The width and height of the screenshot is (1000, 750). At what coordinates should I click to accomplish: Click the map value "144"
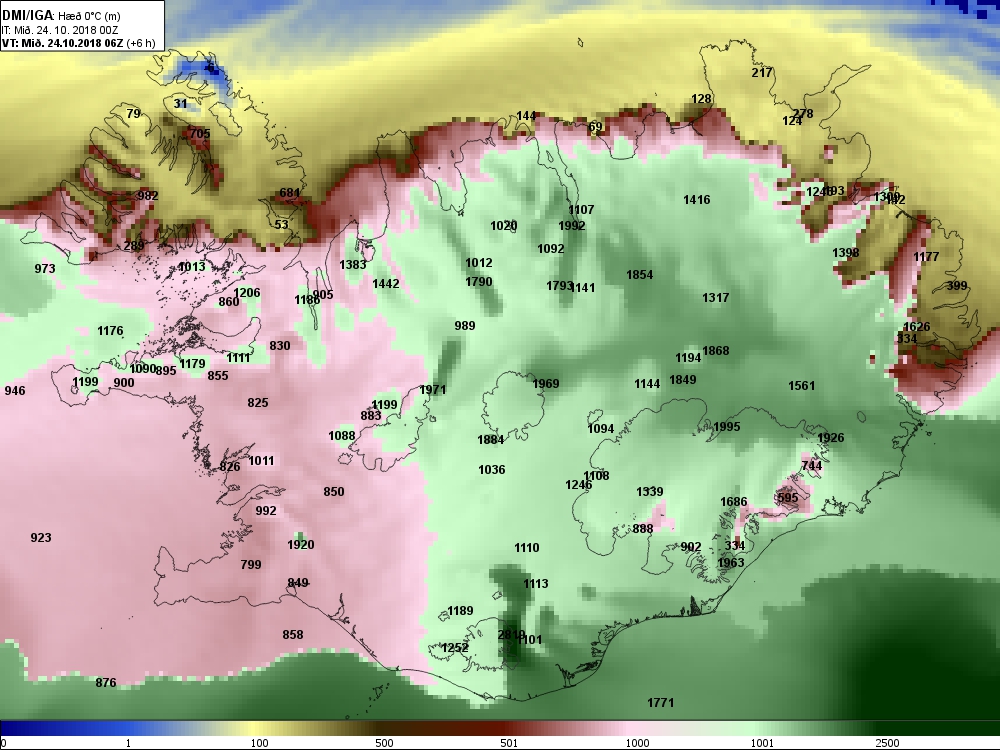pyautogui.click(x=526, y=116)
